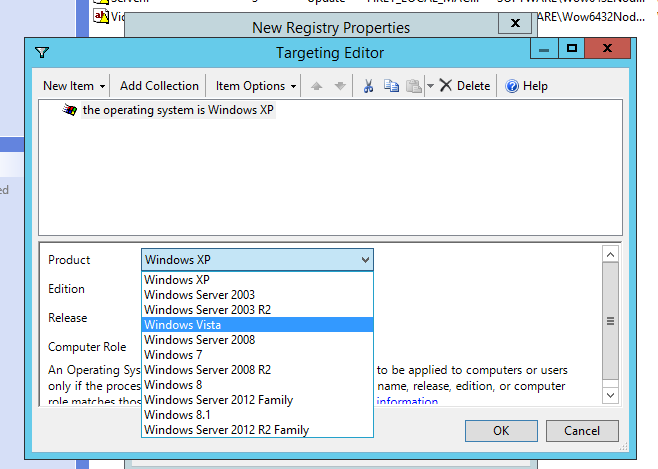Choose Windows 8.1 in product list
The height and width of the screenshot is (469, 658).
(x=257, y=415)
